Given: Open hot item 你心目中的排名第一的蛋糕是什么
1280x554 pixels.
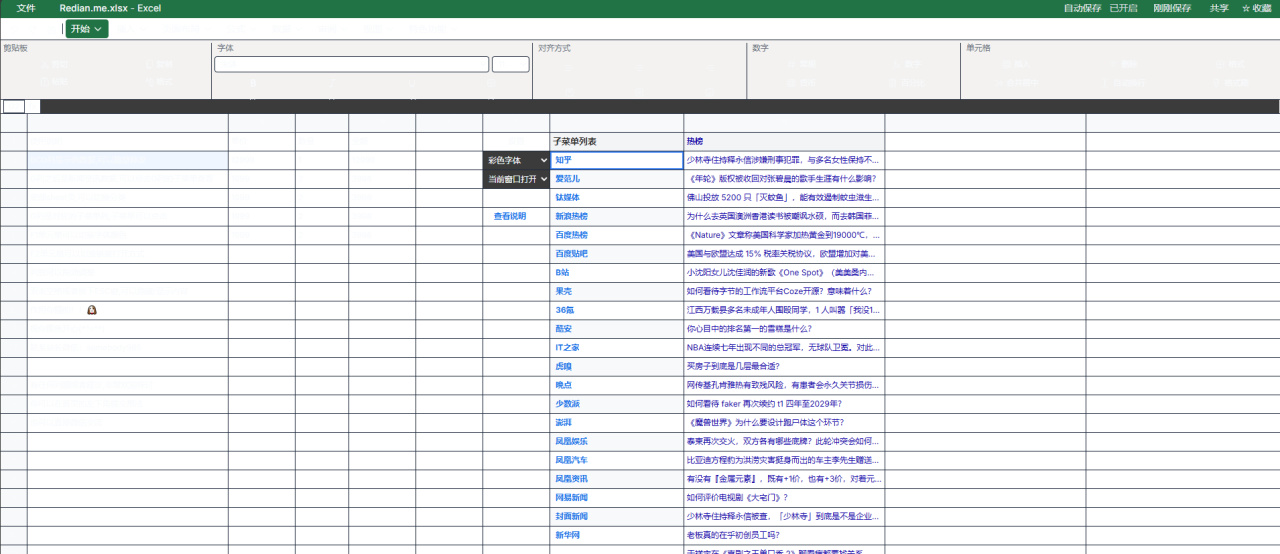Looking at the screenshot, I should [749, 329].
